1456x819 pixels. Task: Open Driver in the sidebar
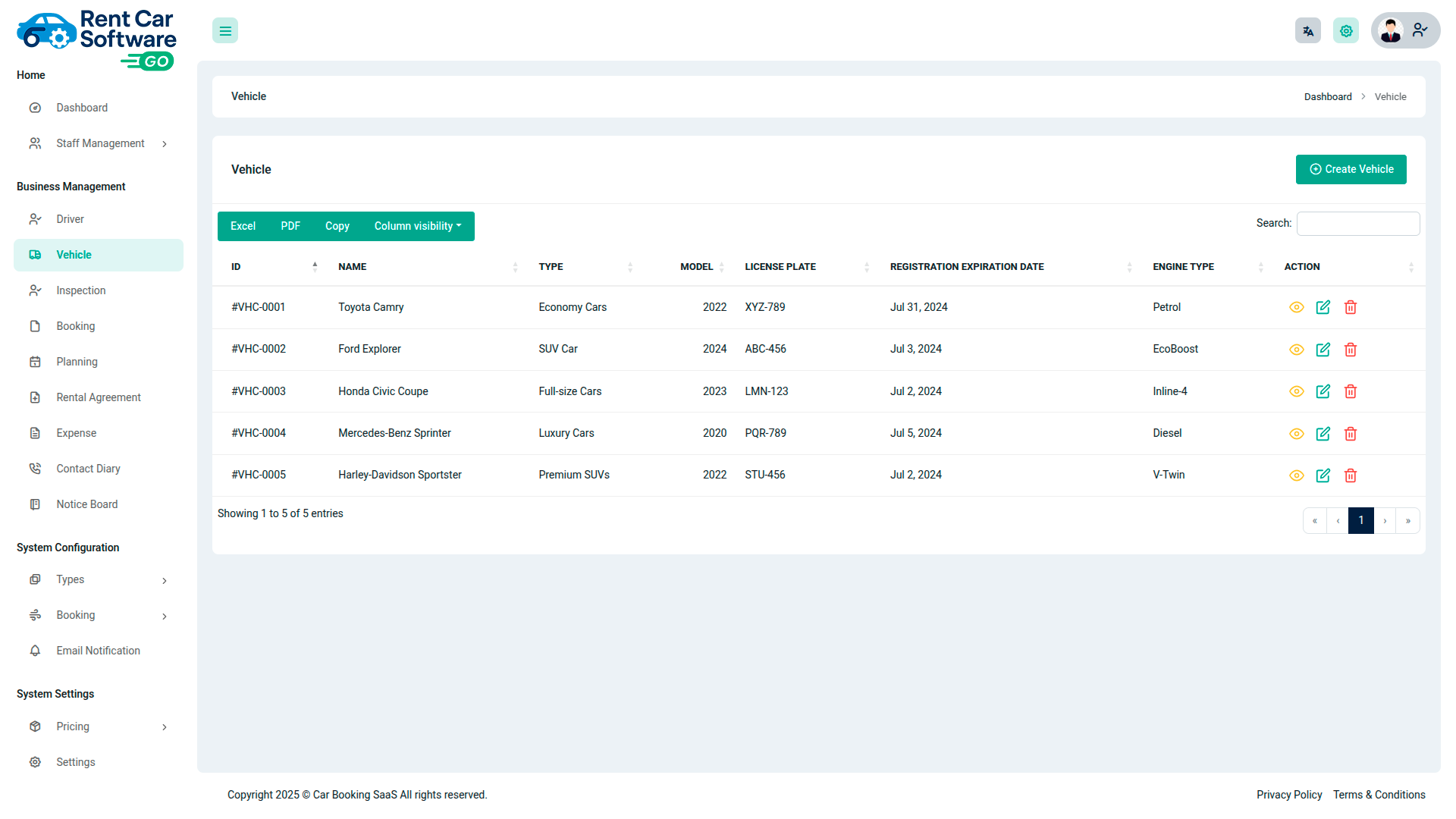click(99, 219)
